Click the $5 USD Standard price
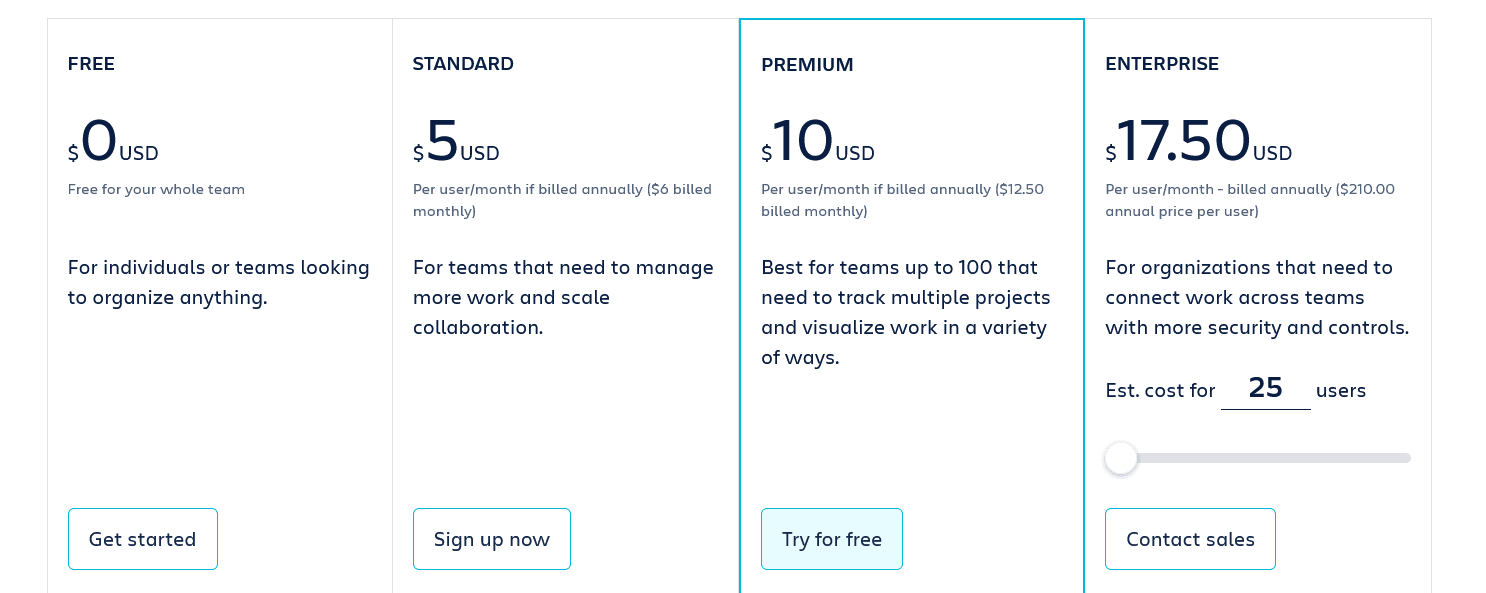Viewport: 1486px width, 593px height. (456, 141)
